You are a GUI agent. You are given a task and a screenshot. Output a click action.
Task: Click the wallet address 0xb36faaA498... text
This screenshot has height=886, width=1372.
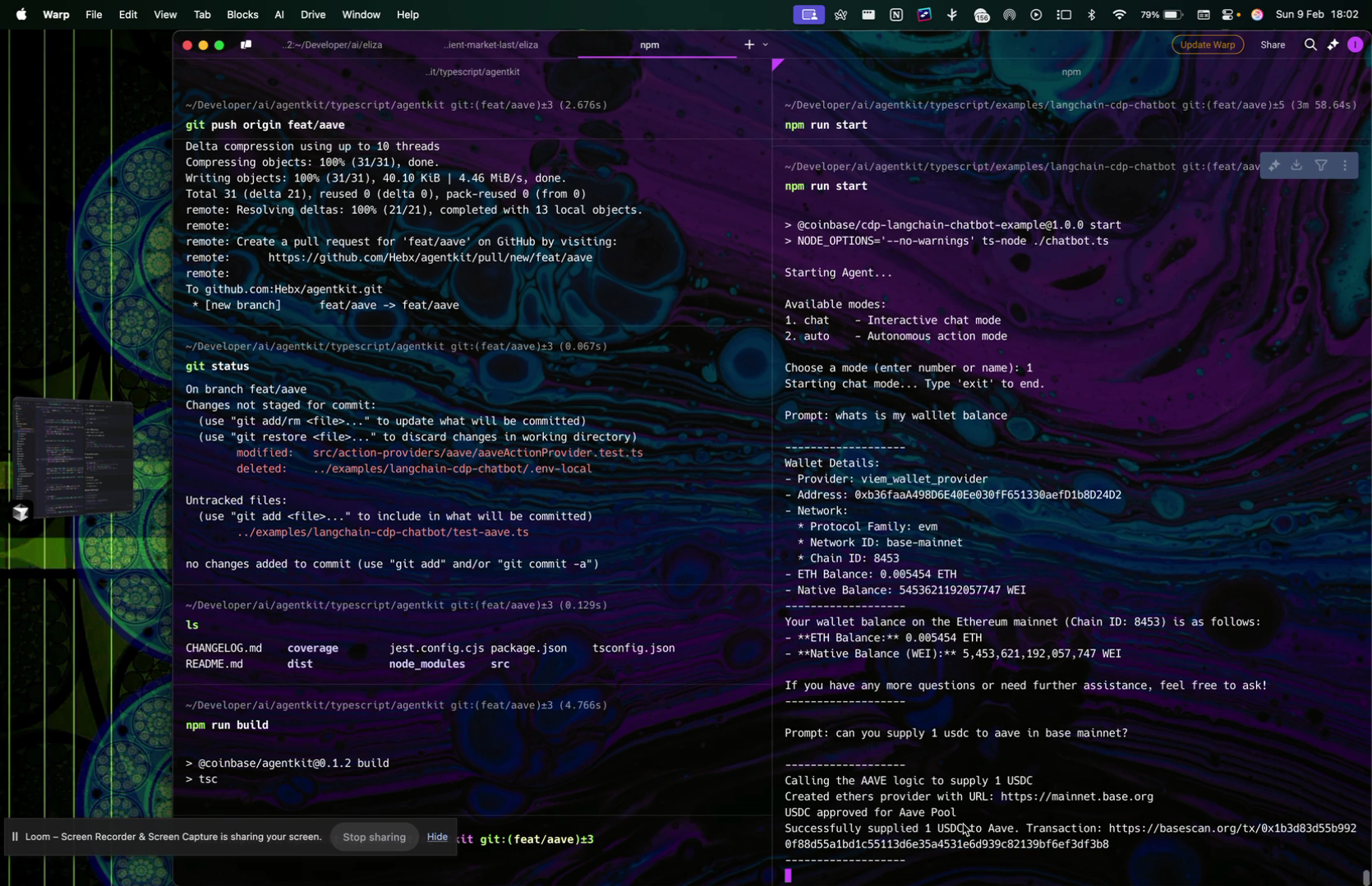[988, 495]
